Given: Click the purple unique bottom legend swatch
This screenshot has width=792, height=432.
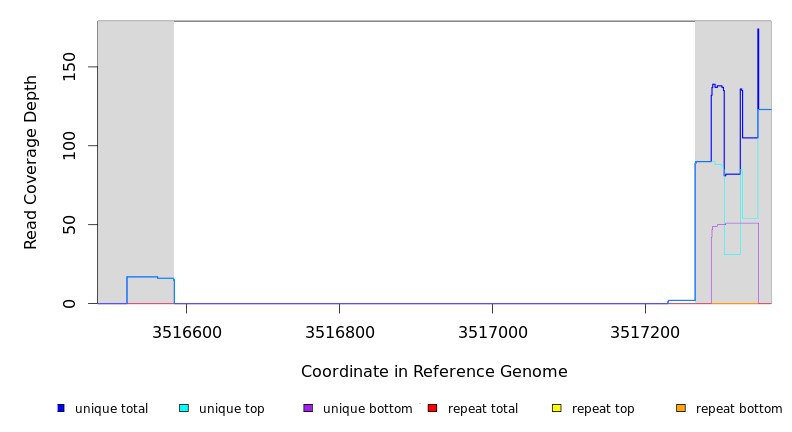Looking at the screenshot, I should (x=308, y=408).
